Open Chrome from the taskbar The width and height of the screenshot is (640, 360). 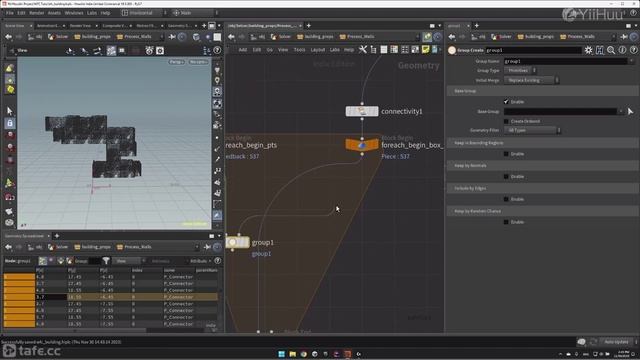tap(304, 354)
